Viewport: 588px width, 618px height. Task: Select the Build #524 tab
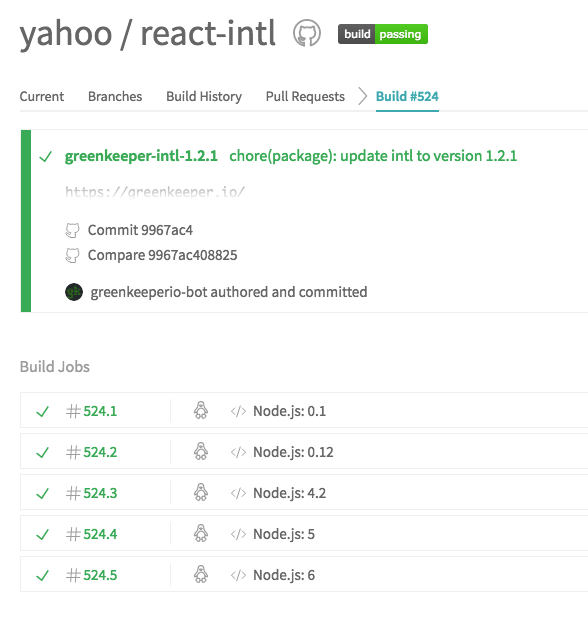pos(407,97)
